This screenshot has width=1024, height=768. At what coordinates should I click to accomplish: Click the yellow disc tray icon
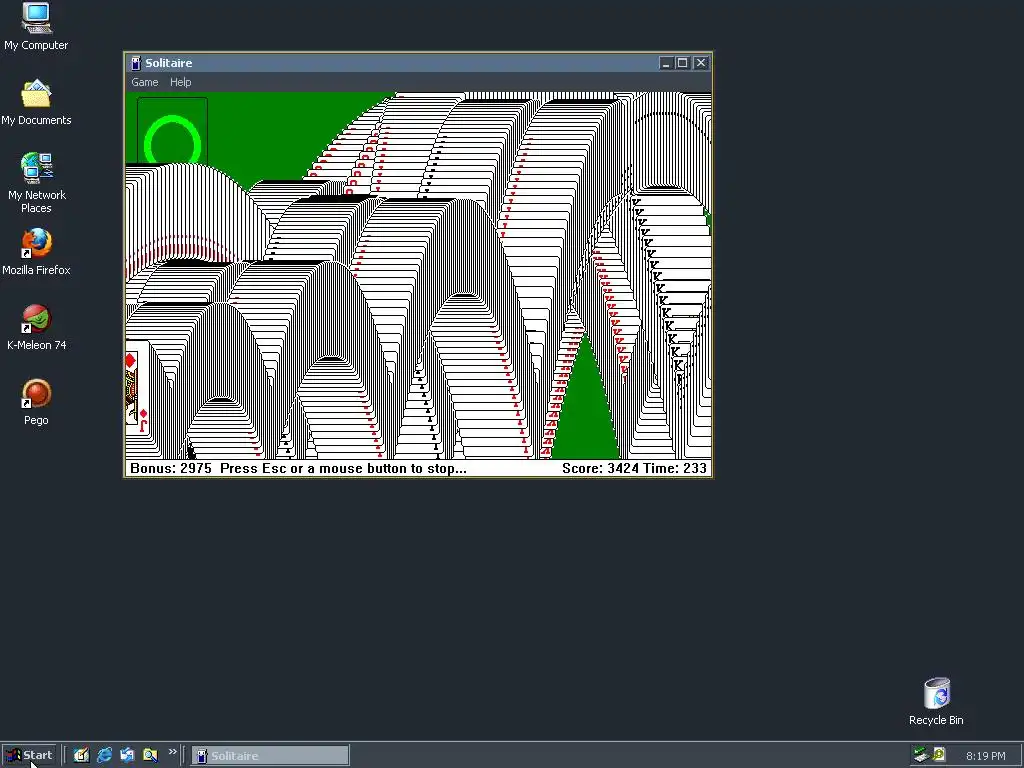click(938, 755)
